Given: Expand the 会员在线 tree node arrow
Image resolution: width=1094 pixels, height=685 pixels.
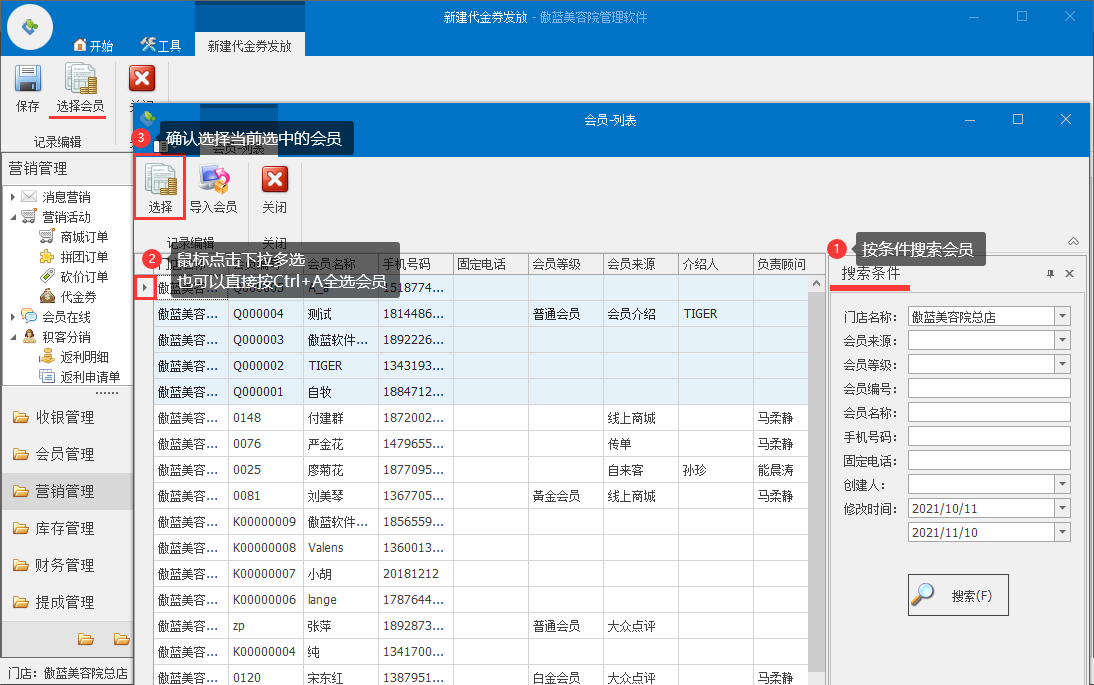Looking at the screenshot, I should [x=13, y=317].
